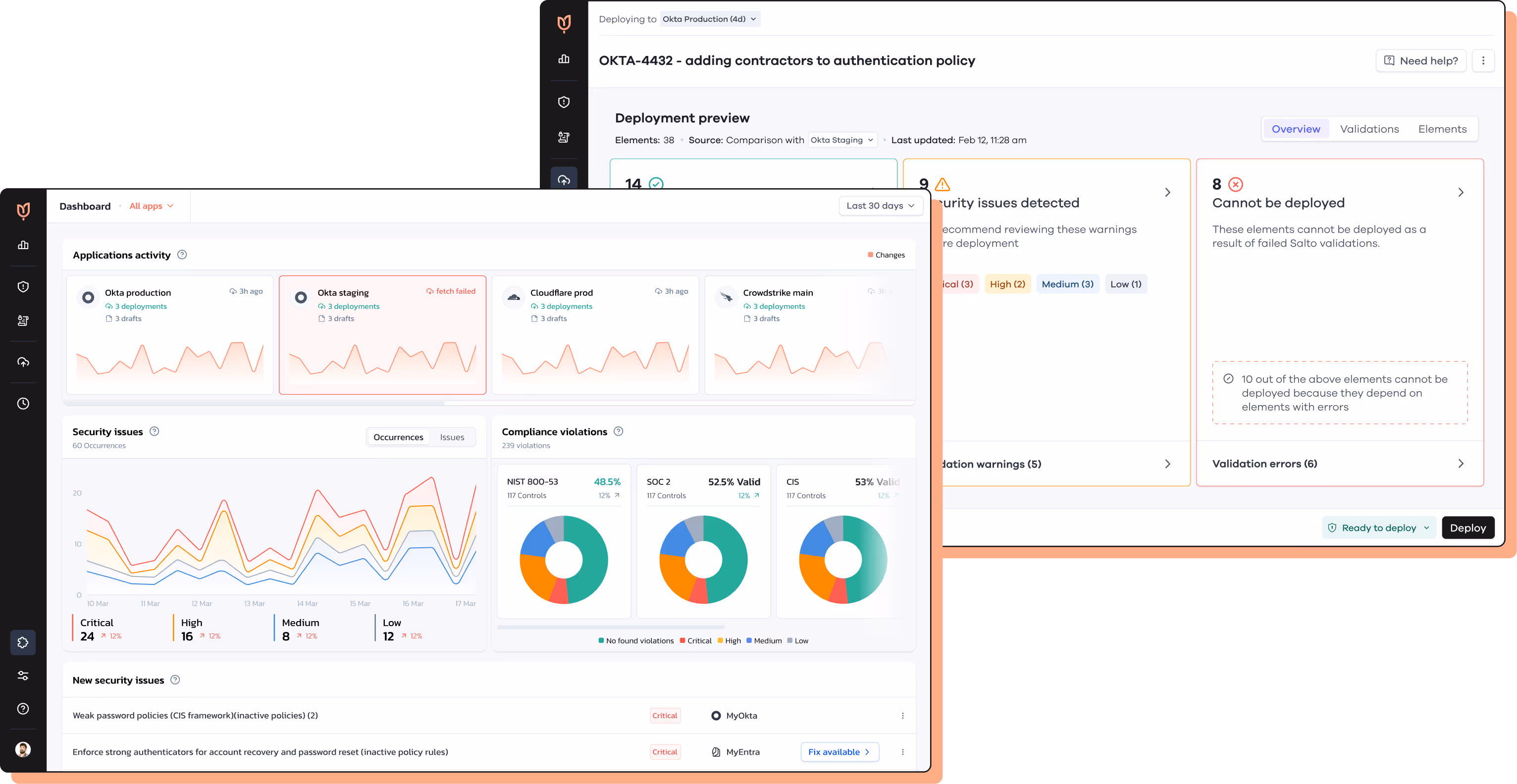Image resolution: width=1517 pixels, height=784 pixels.
Task: Open bar chart icon in Dashboard sidebar
Action: pyautogui.click(x=23, y=245)
